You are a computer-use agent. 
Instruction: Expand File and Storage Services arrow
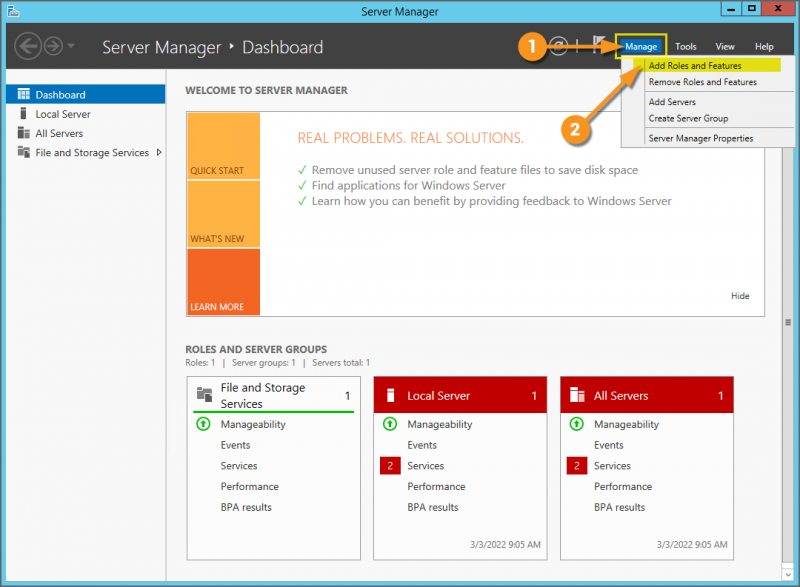click(159, 152)
